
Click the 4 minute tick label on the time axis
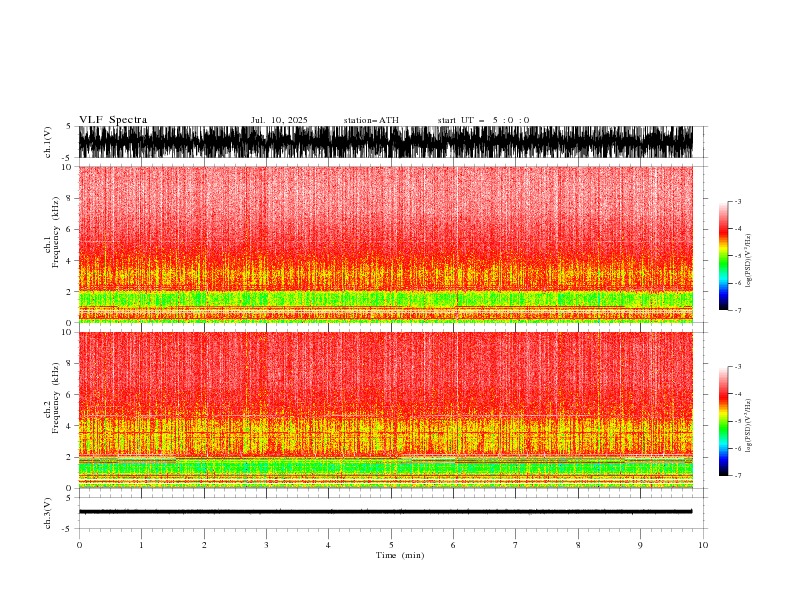[x=328, y=545]
